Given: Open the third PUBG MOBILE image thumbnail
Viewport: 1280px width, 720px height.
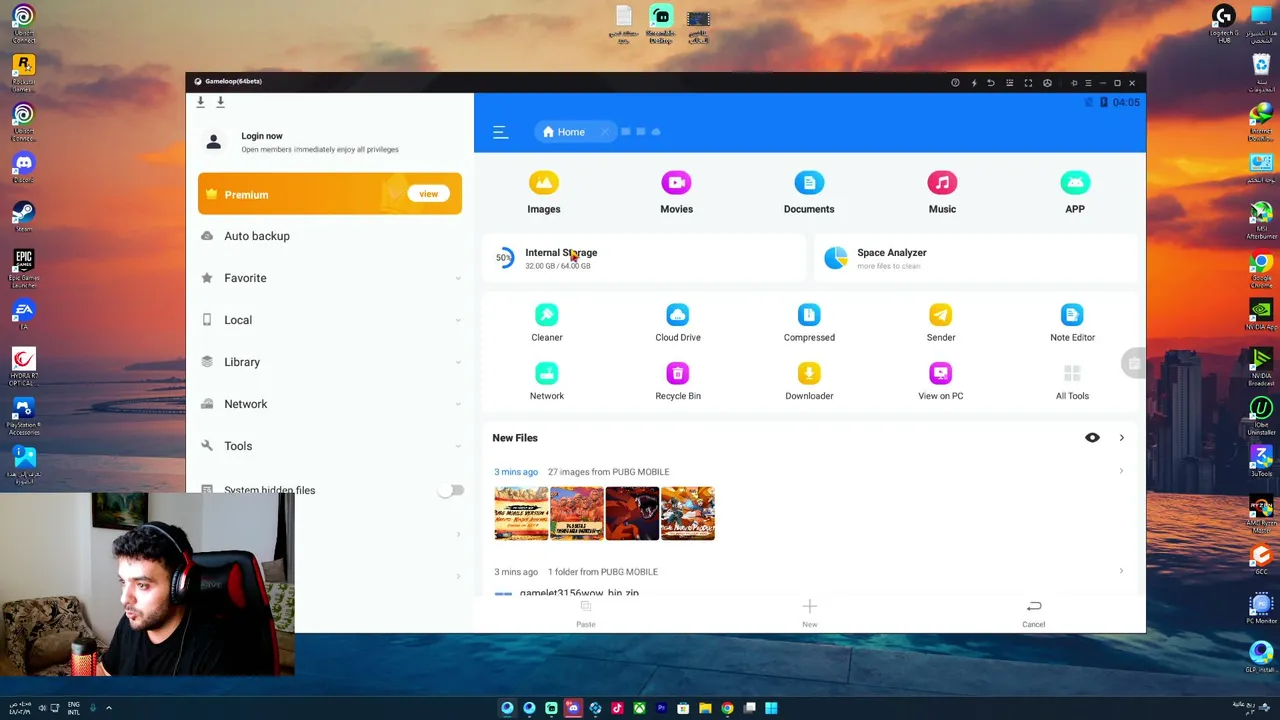Looking at the screenshot, I should [632, 513].
